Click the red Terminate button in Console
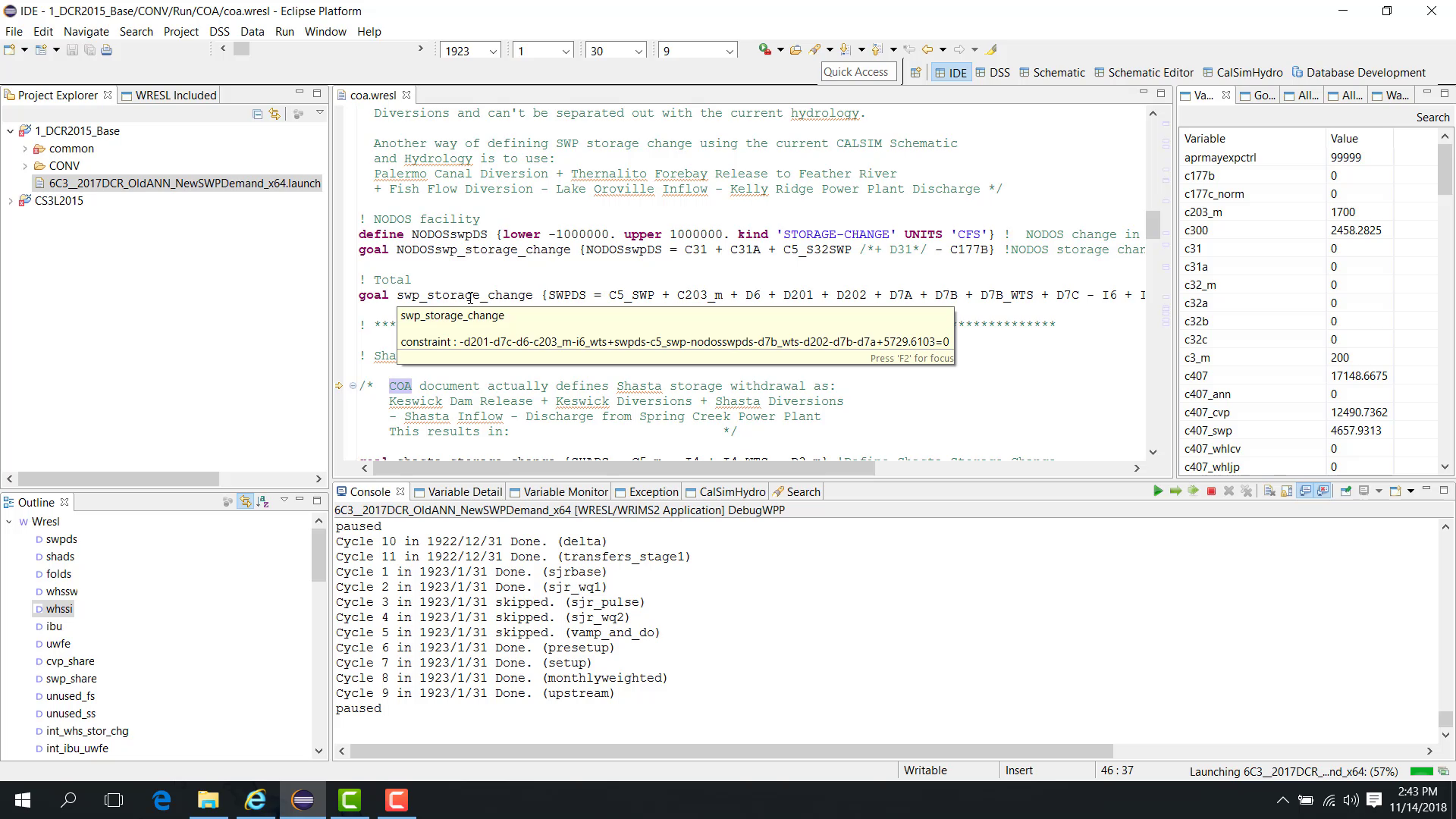1456x819 pixels. click(1211, 491)
